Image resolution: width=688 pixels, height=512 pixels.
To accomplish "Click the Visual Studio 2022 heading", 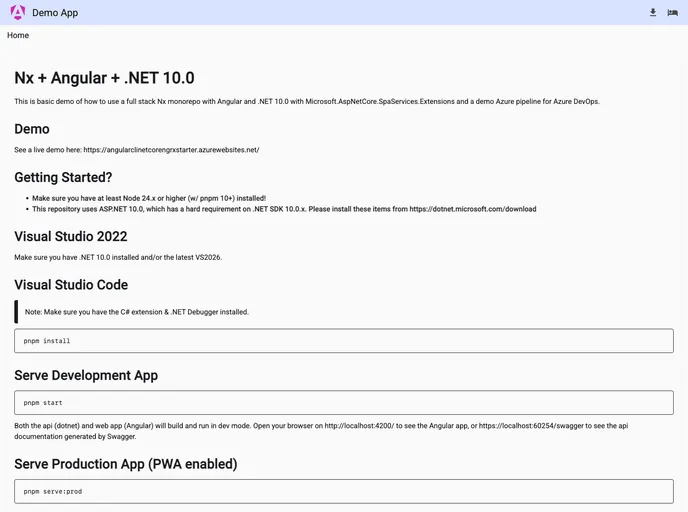I will tap(71, 236).
